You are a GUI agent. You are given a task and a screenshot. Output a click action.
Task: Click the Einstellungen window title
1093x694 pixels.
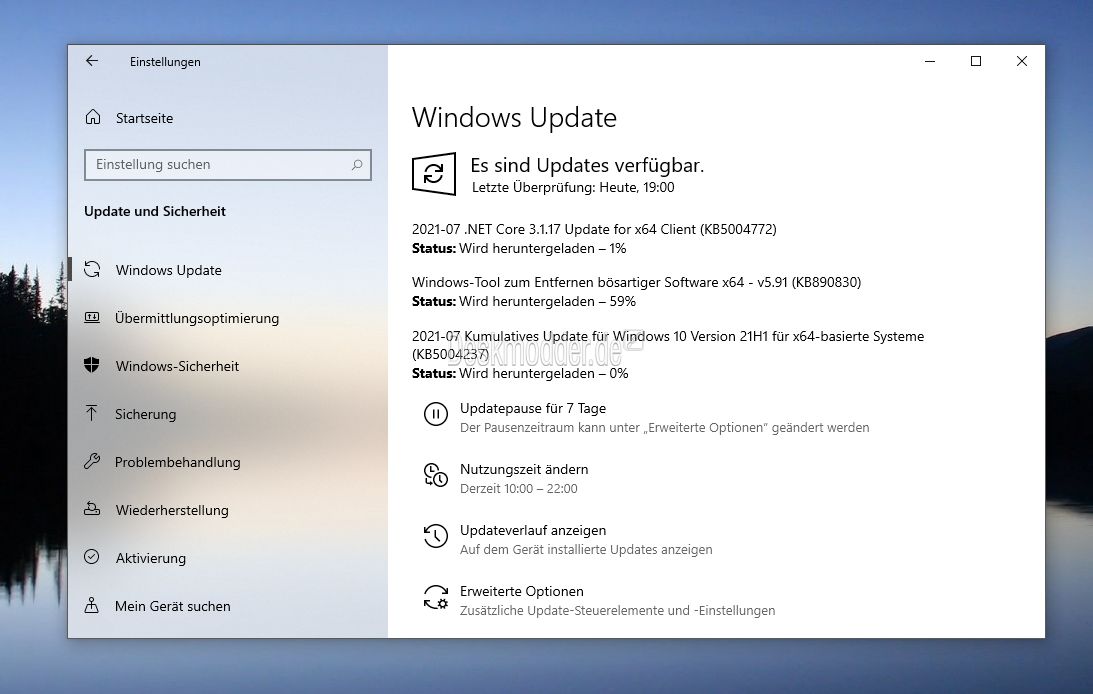pos(165,62)
